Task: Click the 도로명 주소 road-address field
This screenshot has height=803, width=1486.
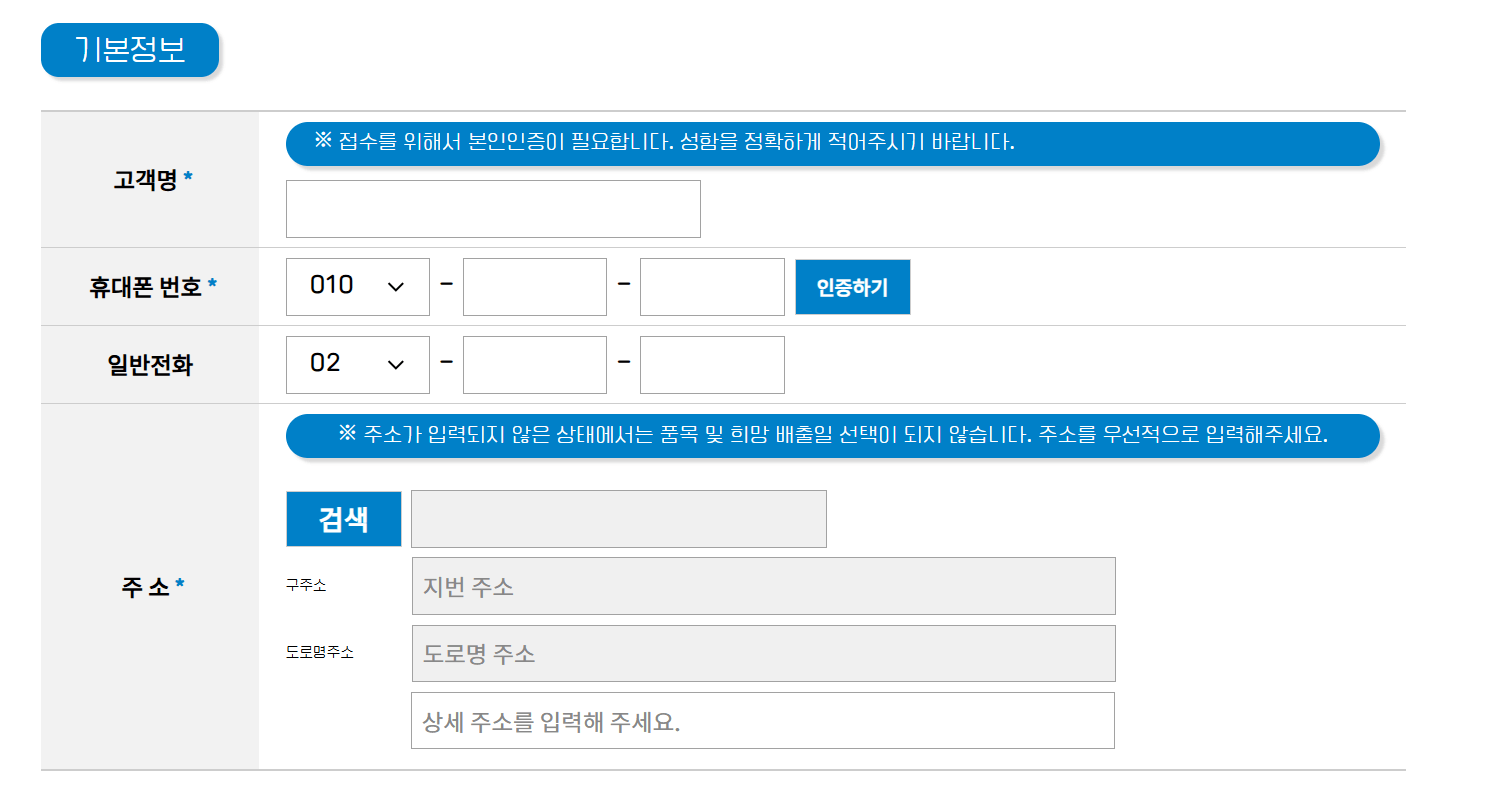Action: (763, 653)
